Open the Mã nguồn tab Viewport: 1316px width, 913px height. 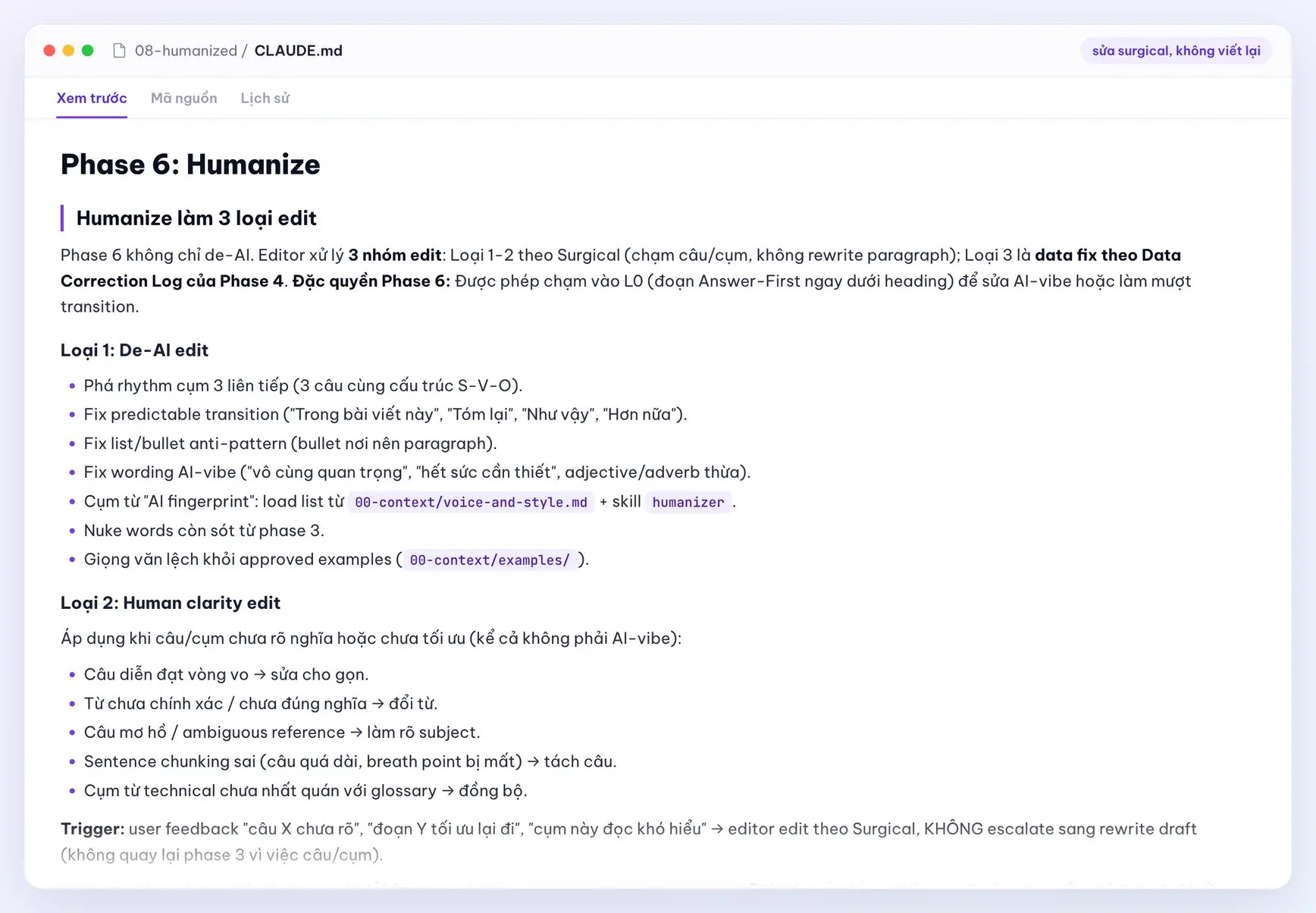(183, 98)
